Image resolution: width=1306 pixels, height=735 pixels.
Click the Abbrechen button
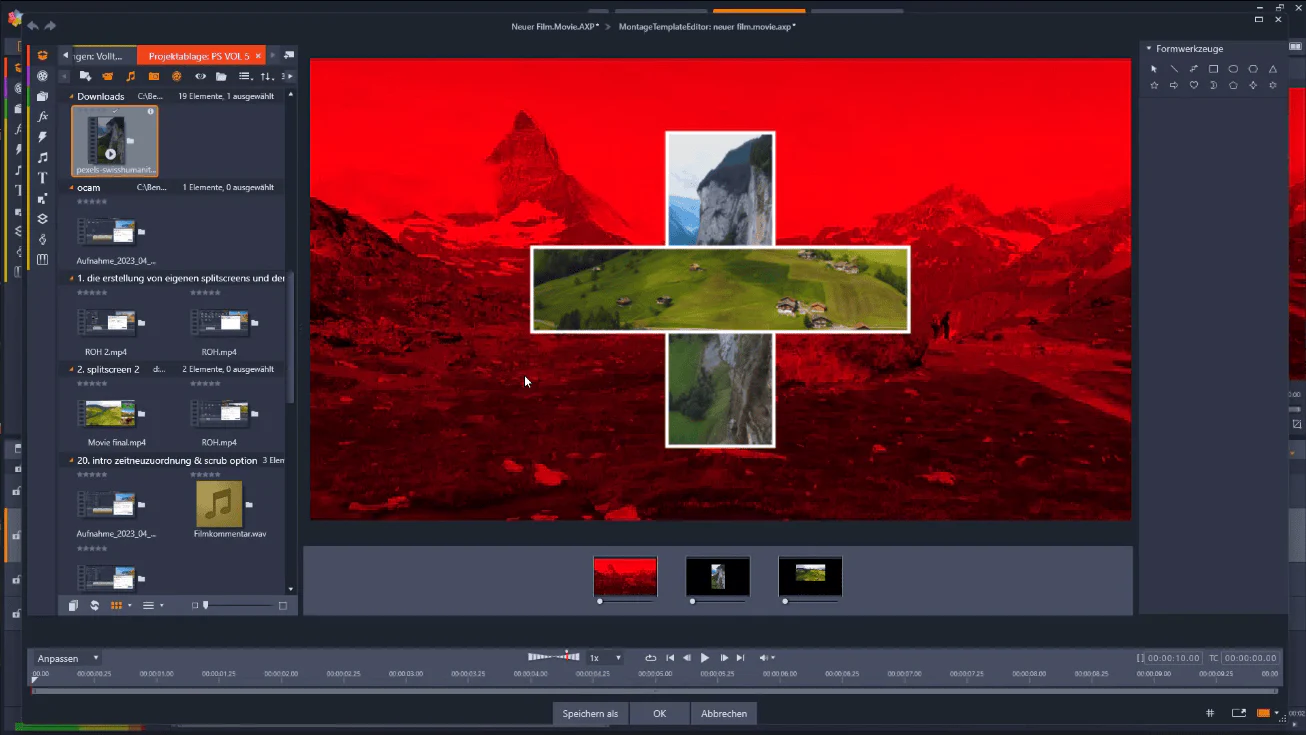coord(724,714)
